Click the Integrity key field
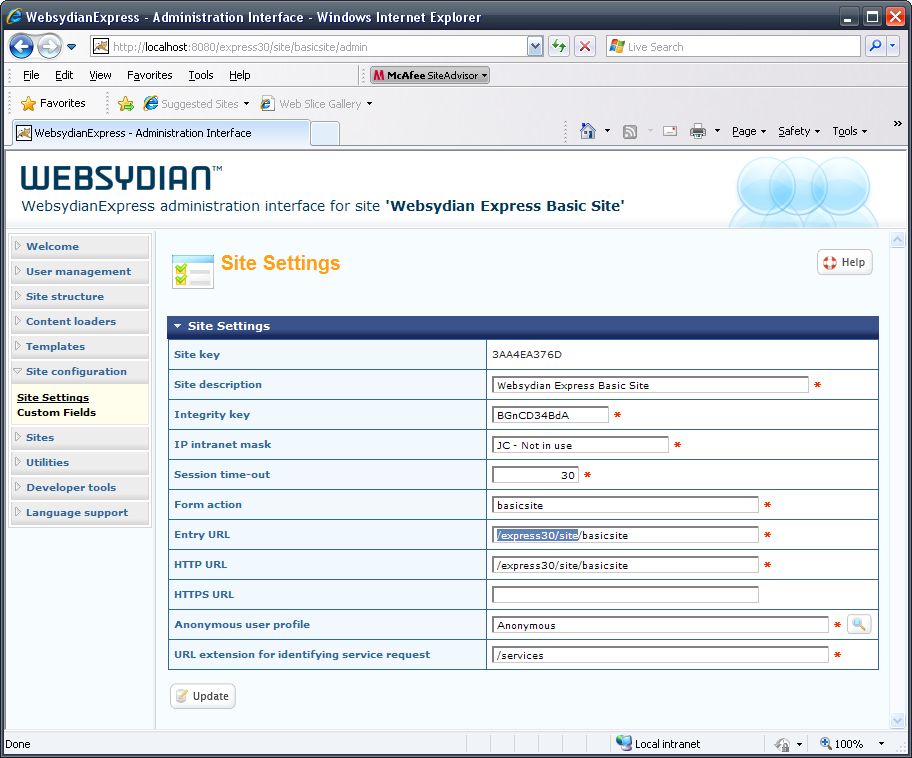Viewport: 912px width, 758px height. [x=550, y=415]
